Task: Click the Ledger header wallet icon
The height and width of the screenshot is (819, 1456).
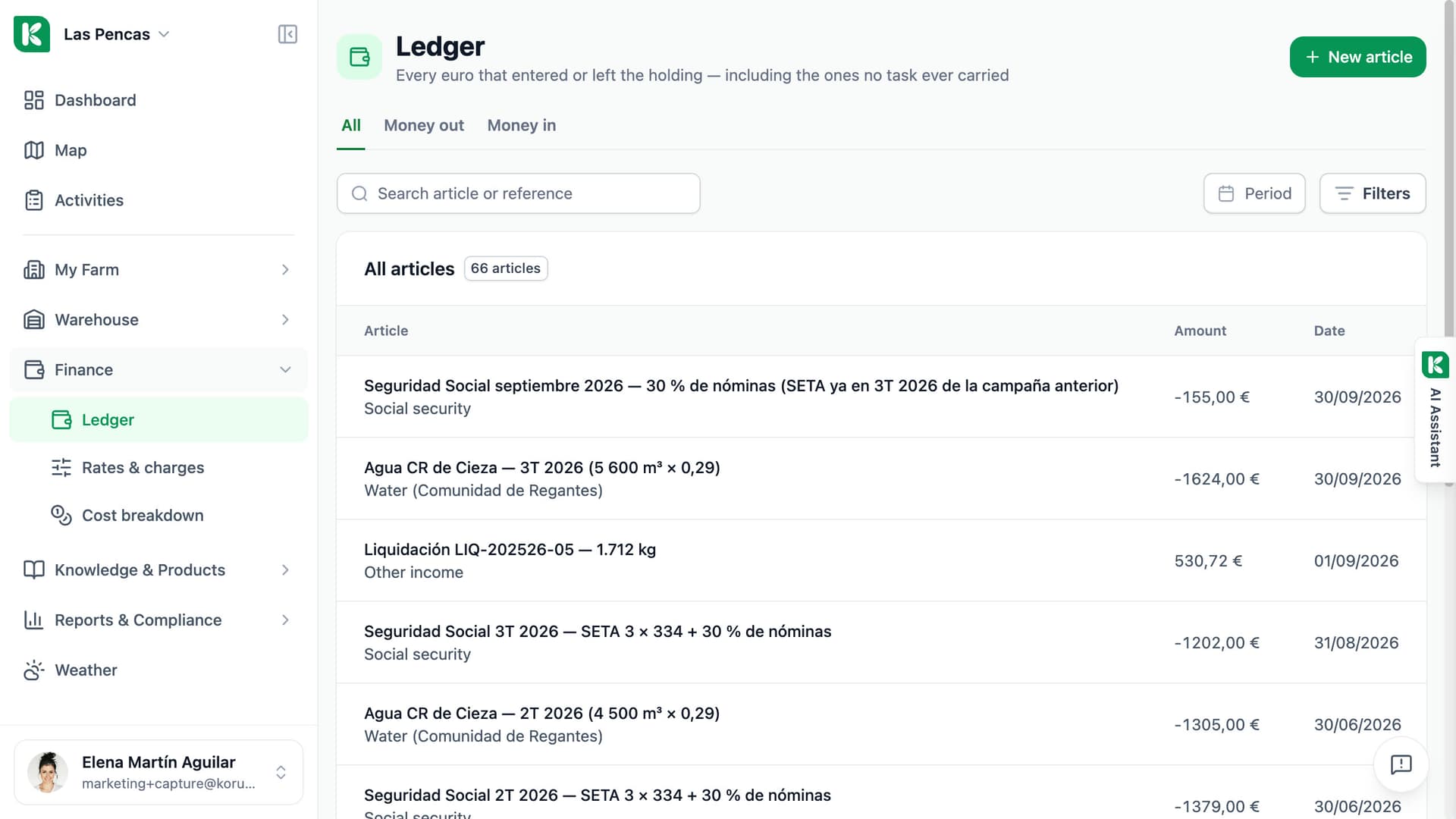Action: click(359, 57)
